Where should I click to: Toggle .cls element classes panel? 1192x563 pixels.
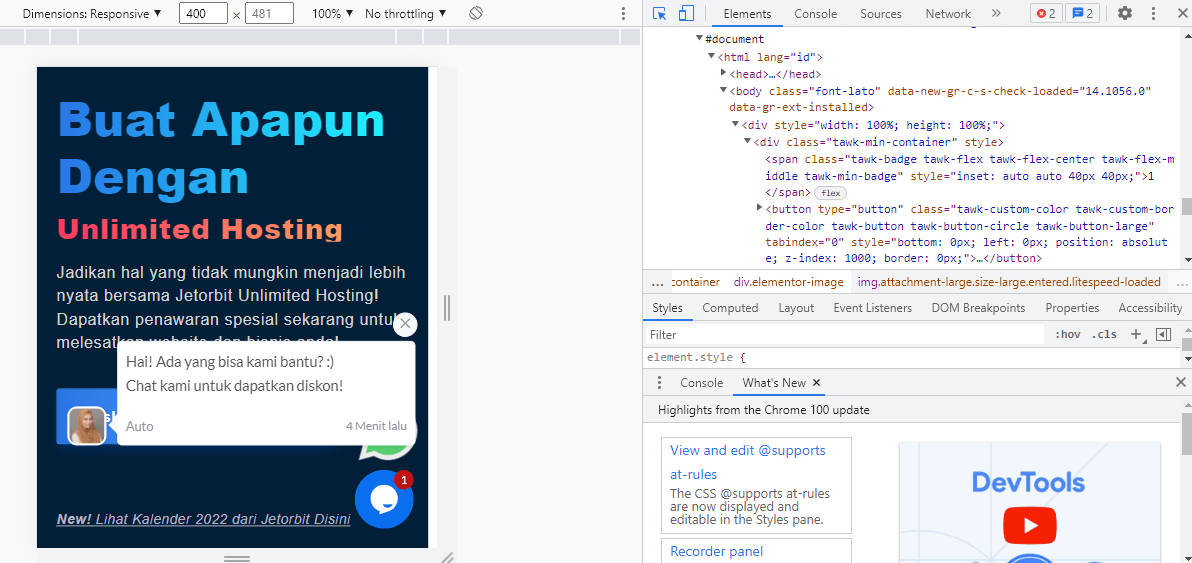(x=1105, y=334)
